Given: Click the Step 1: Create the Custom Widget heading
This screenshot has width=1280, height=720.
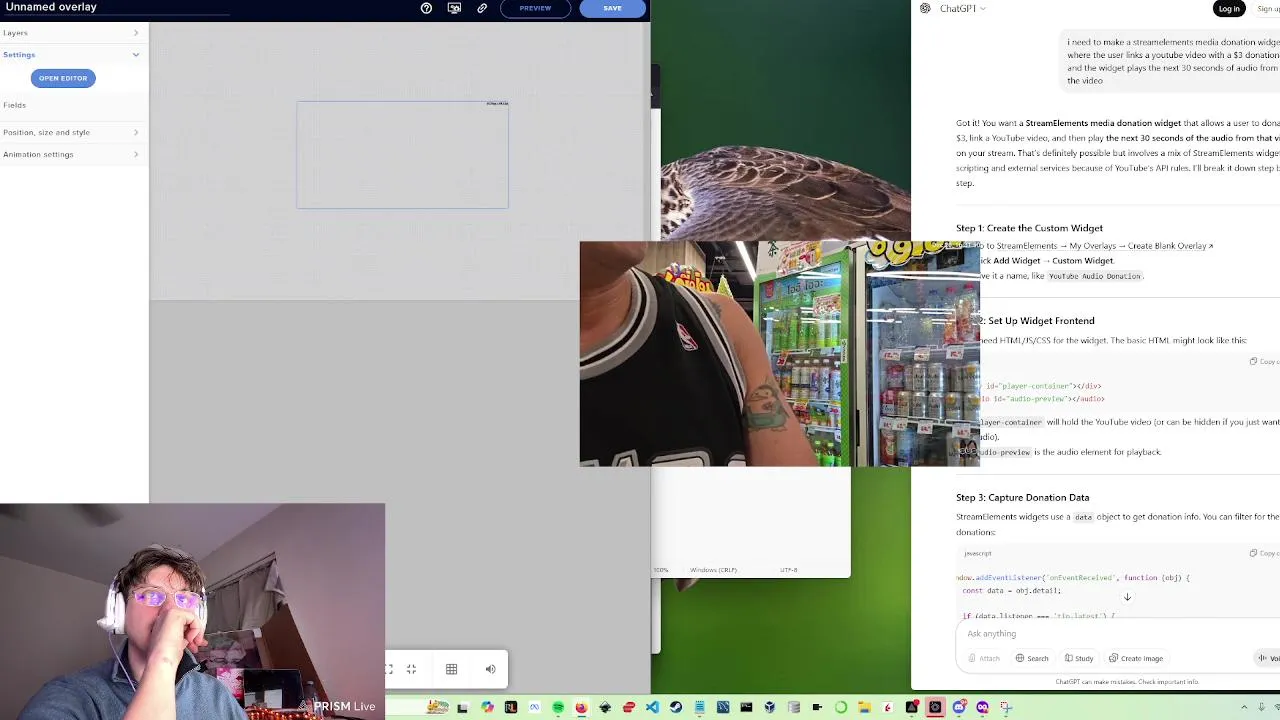Looking at the screenshot, I should tap(1029, 228).
